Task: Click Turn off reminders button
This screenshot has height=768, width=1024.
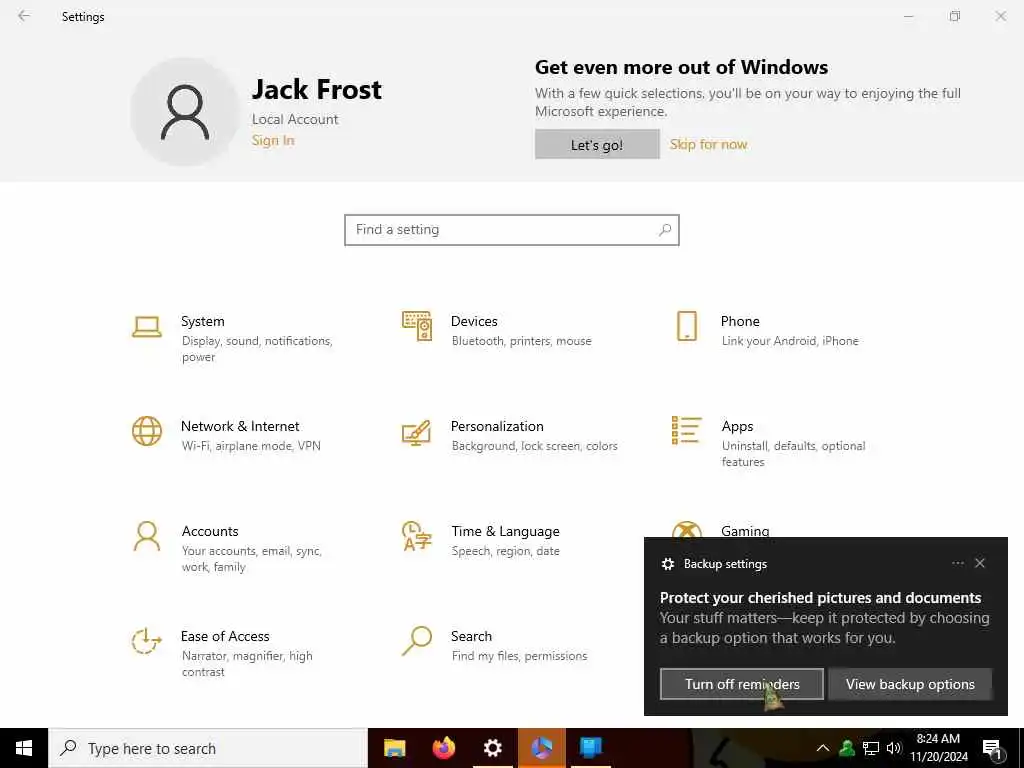Action: click(742, 684)
